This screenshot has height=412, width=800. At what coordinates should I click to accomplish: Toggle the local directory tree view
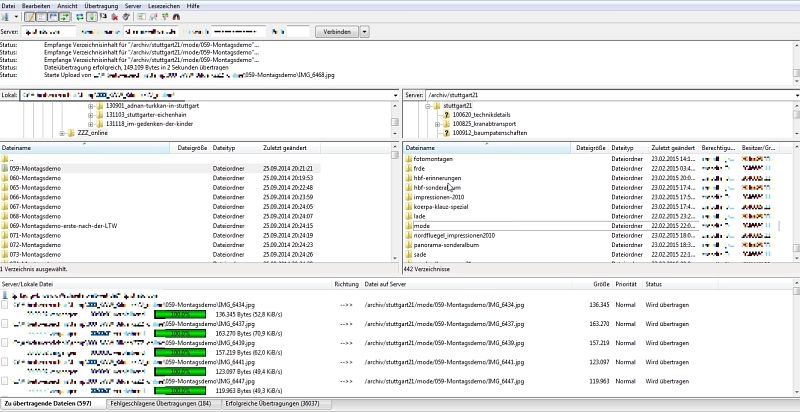(x=41, y=17)
